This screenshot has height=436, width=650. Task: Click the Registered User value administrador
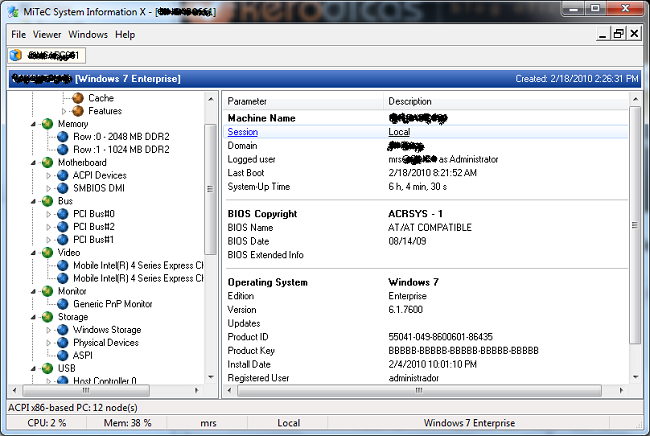[x=413, y=378]
